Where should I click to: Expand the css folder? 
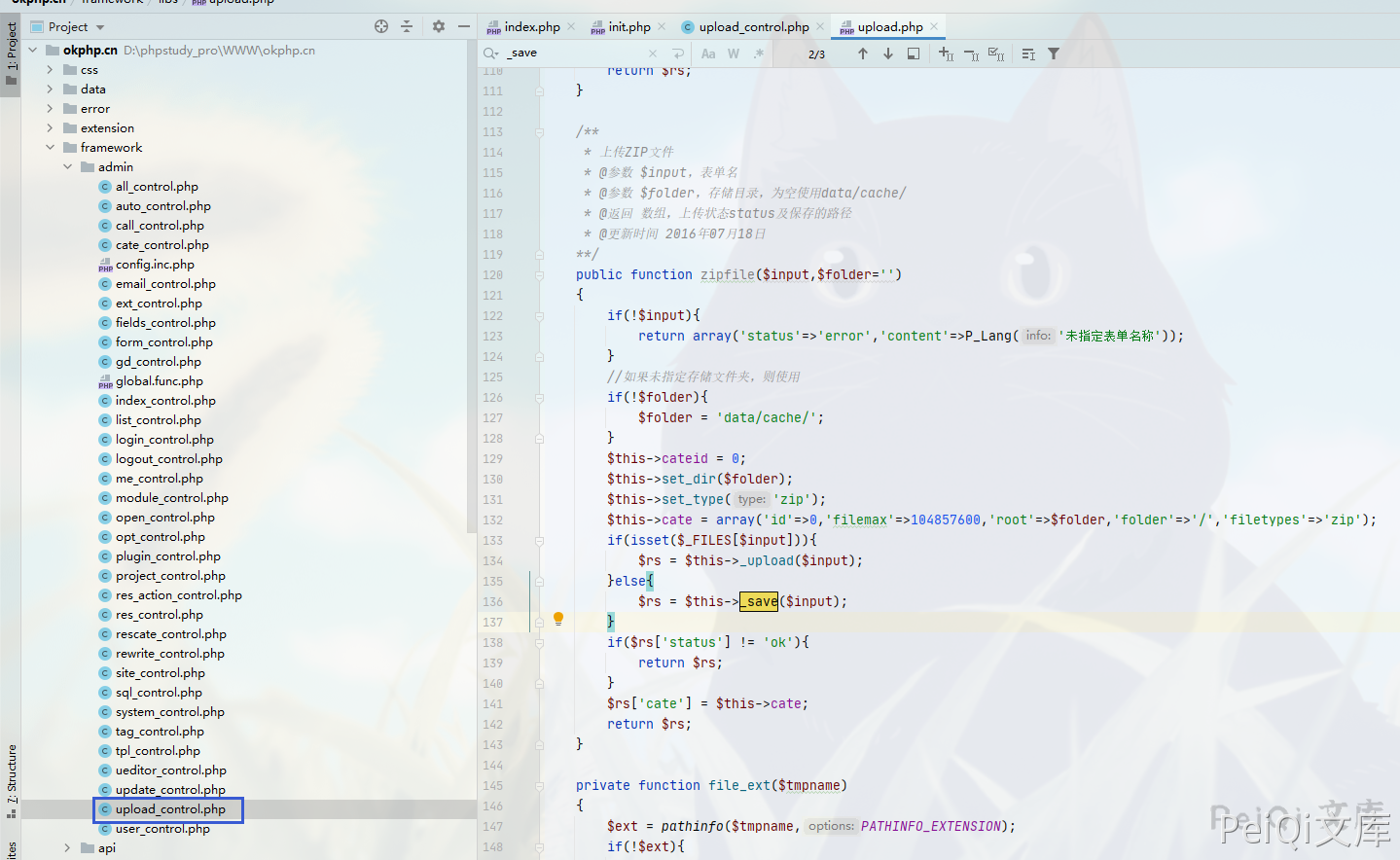[50, 70]
